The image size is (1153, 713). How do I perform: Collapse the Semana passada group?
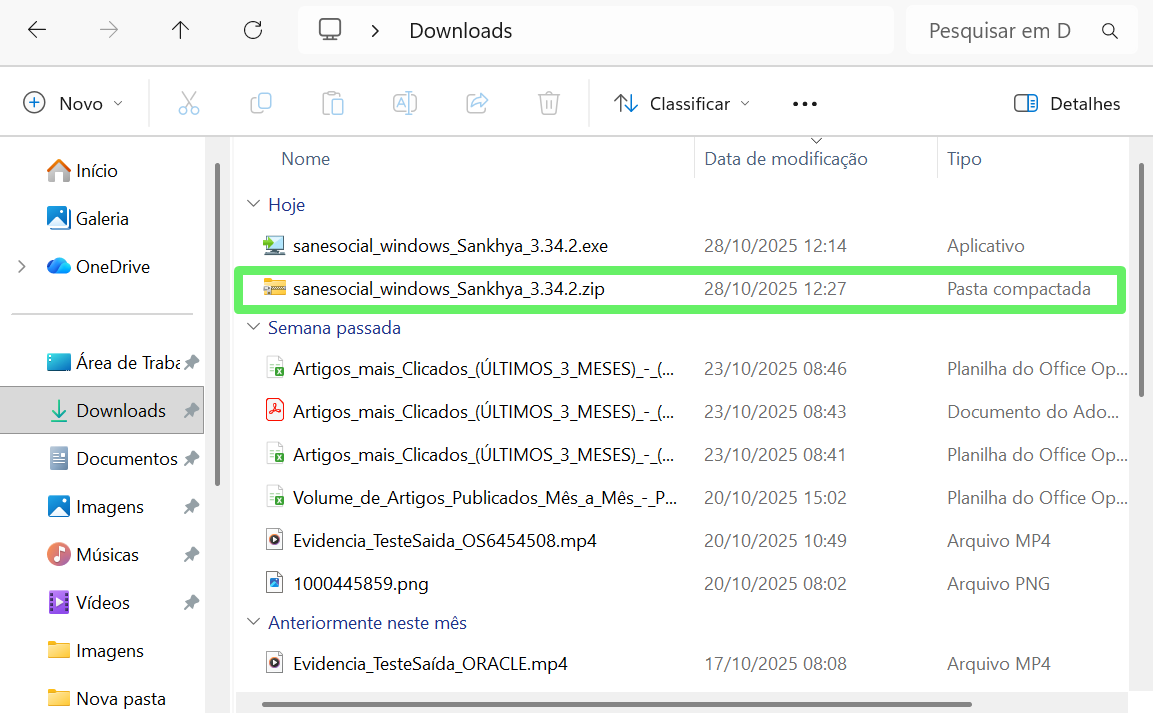tap(253, 327)
